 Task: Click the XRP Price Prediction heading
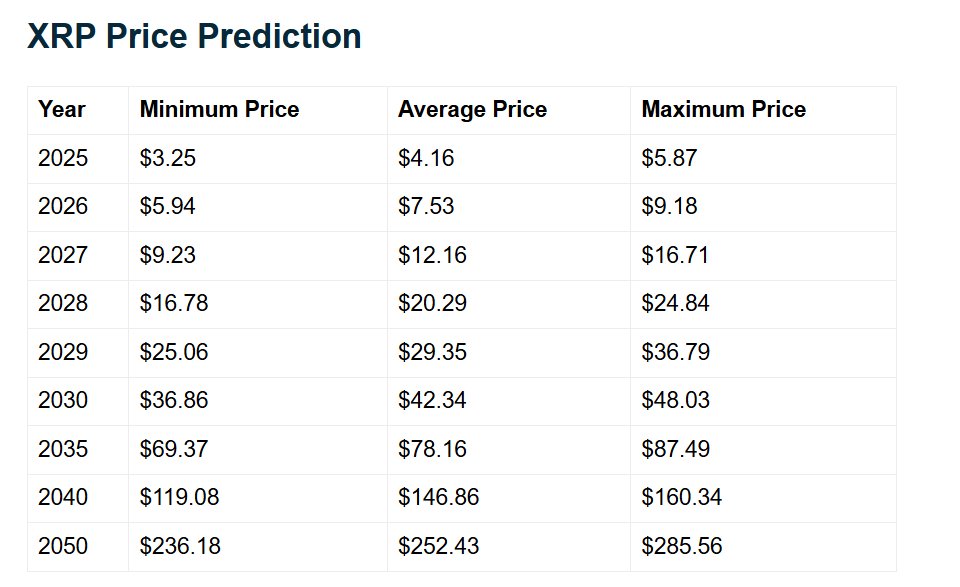(x=194, y=36)
